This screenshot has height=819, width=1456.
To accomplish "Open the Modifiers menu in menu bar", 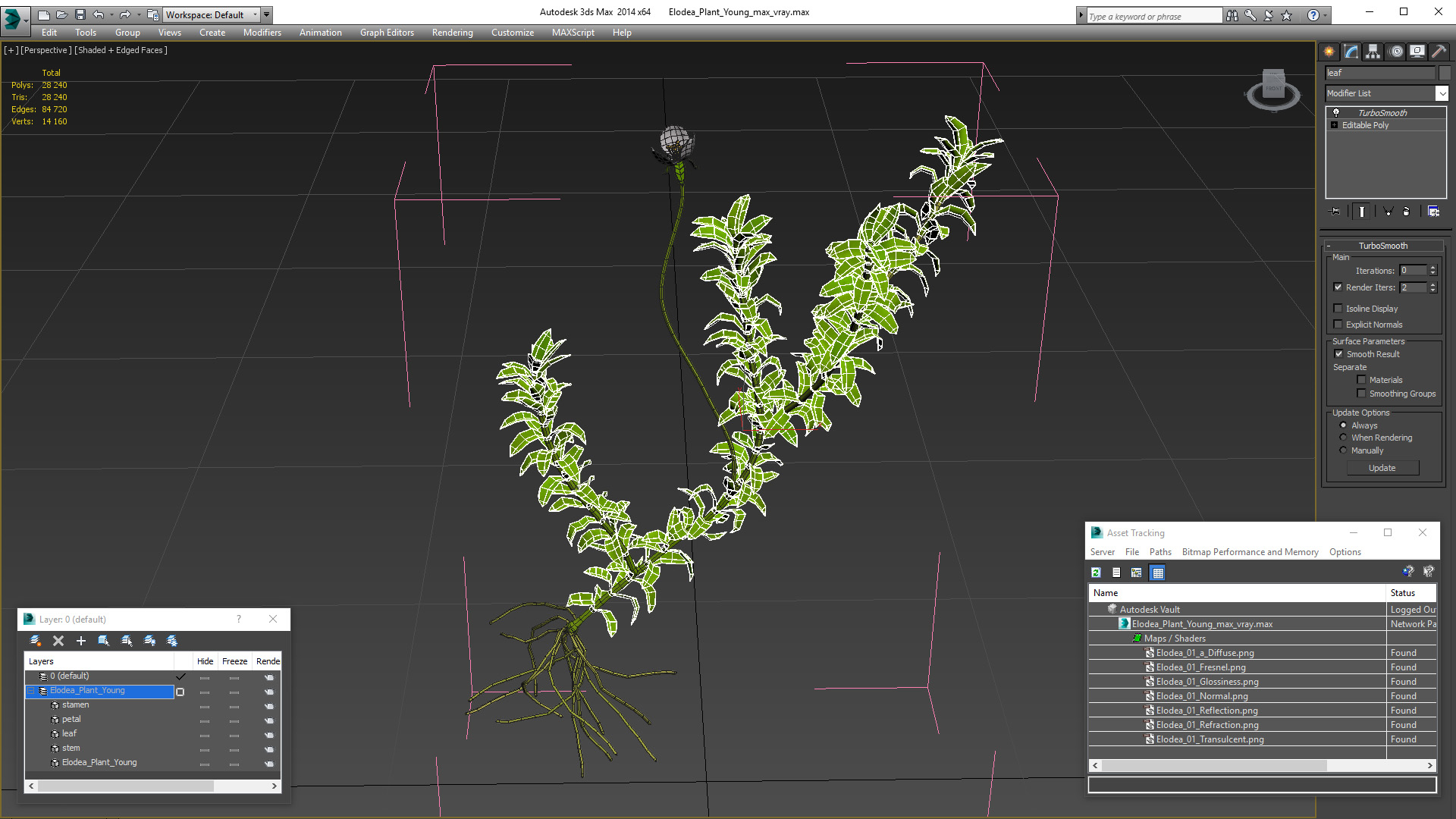I will (262, 32).
